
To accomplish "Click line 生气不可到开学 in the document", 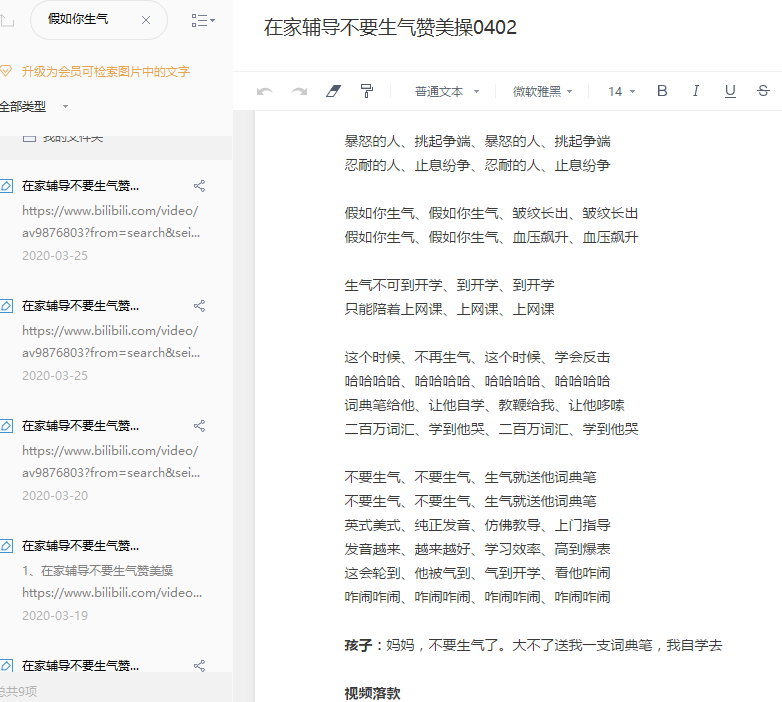I will (449, 285).
